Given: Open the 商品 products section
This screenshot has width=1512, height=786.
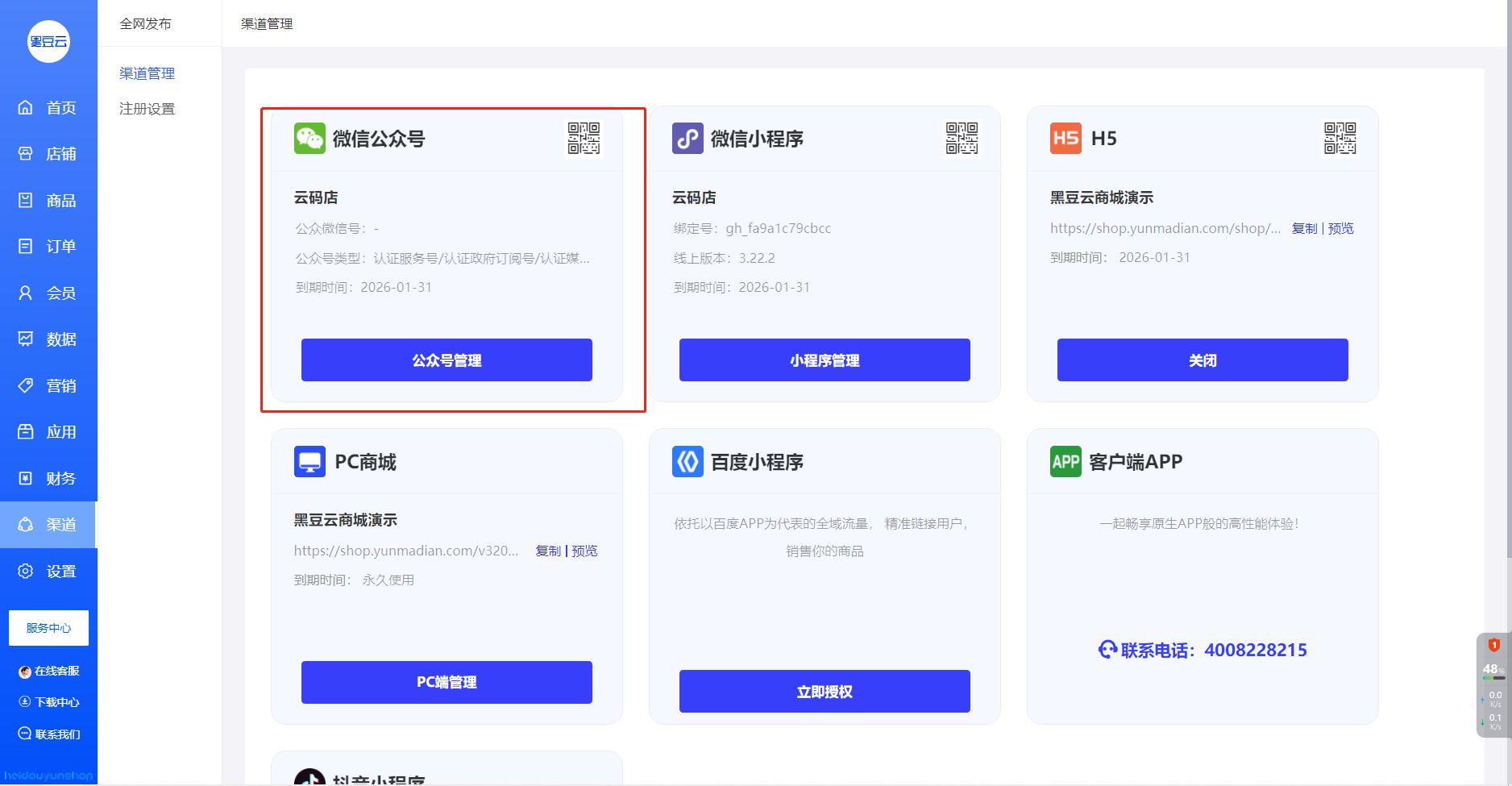Looking at the screenshot, I should coord(48,200).
